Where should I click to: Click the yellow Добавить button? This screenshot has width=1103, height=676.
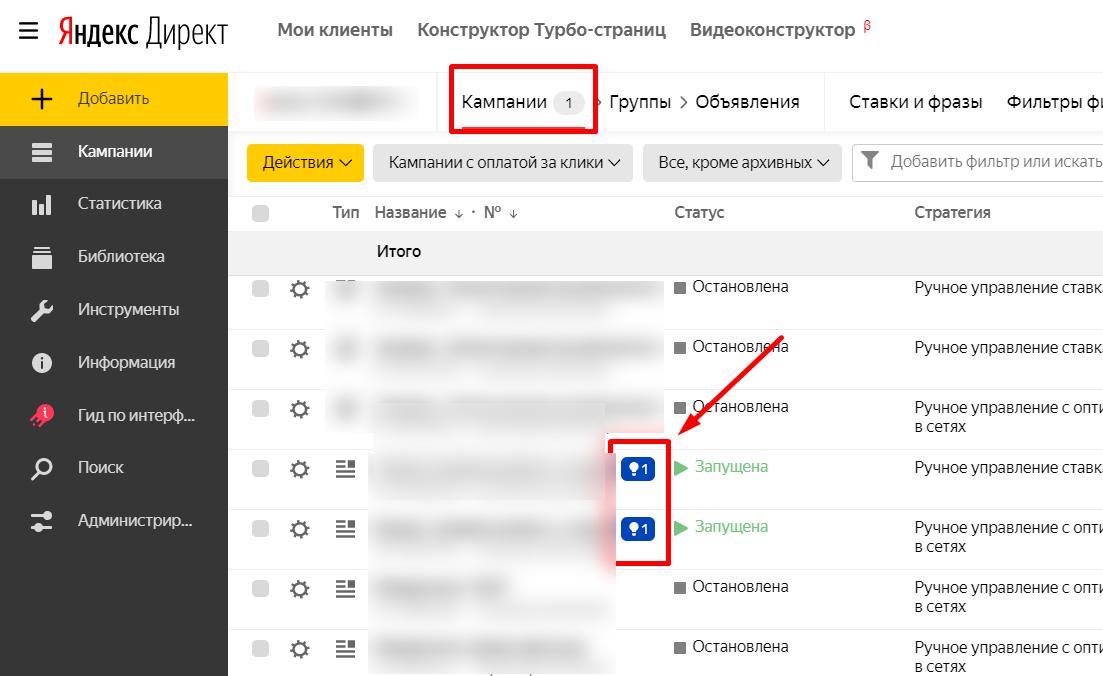[x=114, y=99]
